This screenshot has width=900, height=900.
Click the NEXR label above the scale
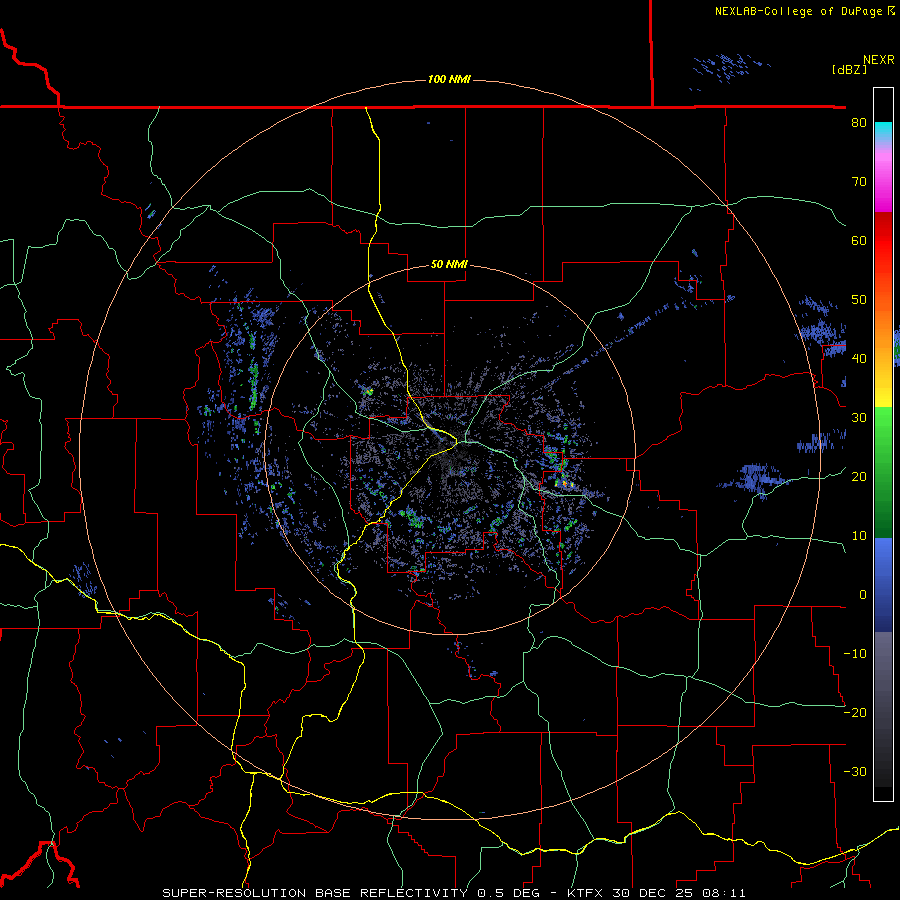[879, 60]
